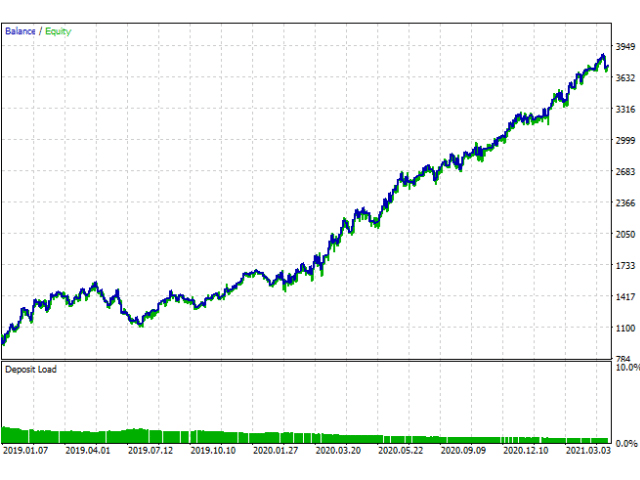Click the 3949 value on the Y-axis
The height and width of the screenshot is (480, 640).
point(626,47)
